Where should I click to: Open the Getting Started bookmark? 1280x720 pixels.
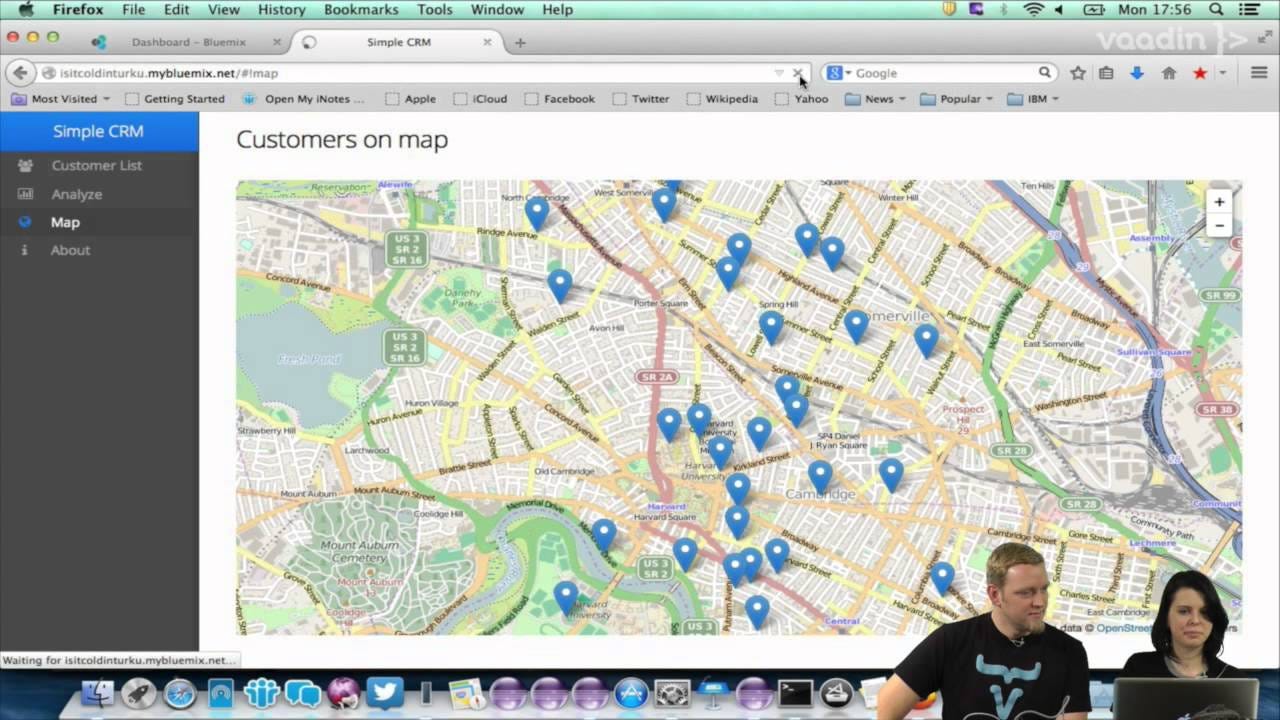pos(174,99)
